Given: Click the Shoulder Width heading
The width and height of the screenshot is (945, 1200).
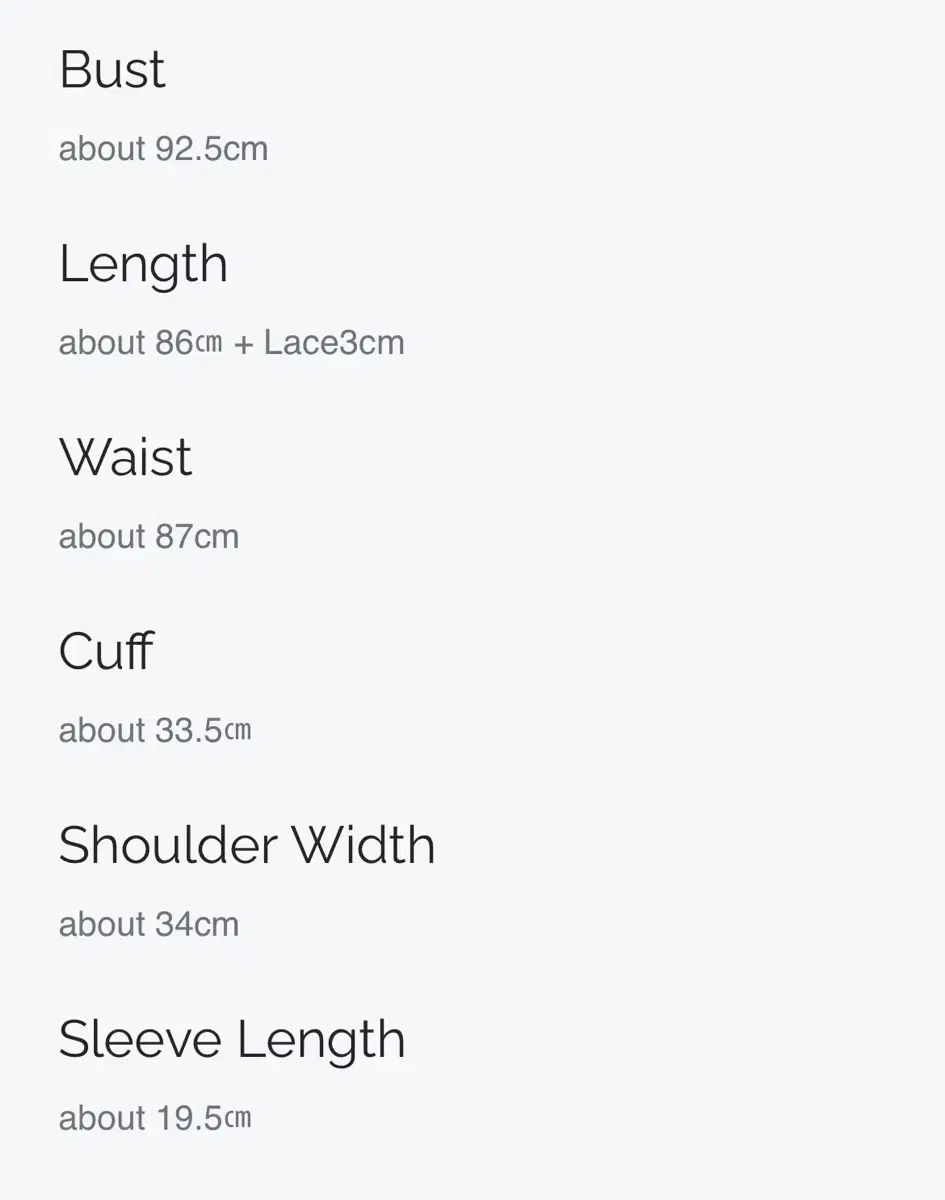Looking at the screenshot, I should (246, 846).
